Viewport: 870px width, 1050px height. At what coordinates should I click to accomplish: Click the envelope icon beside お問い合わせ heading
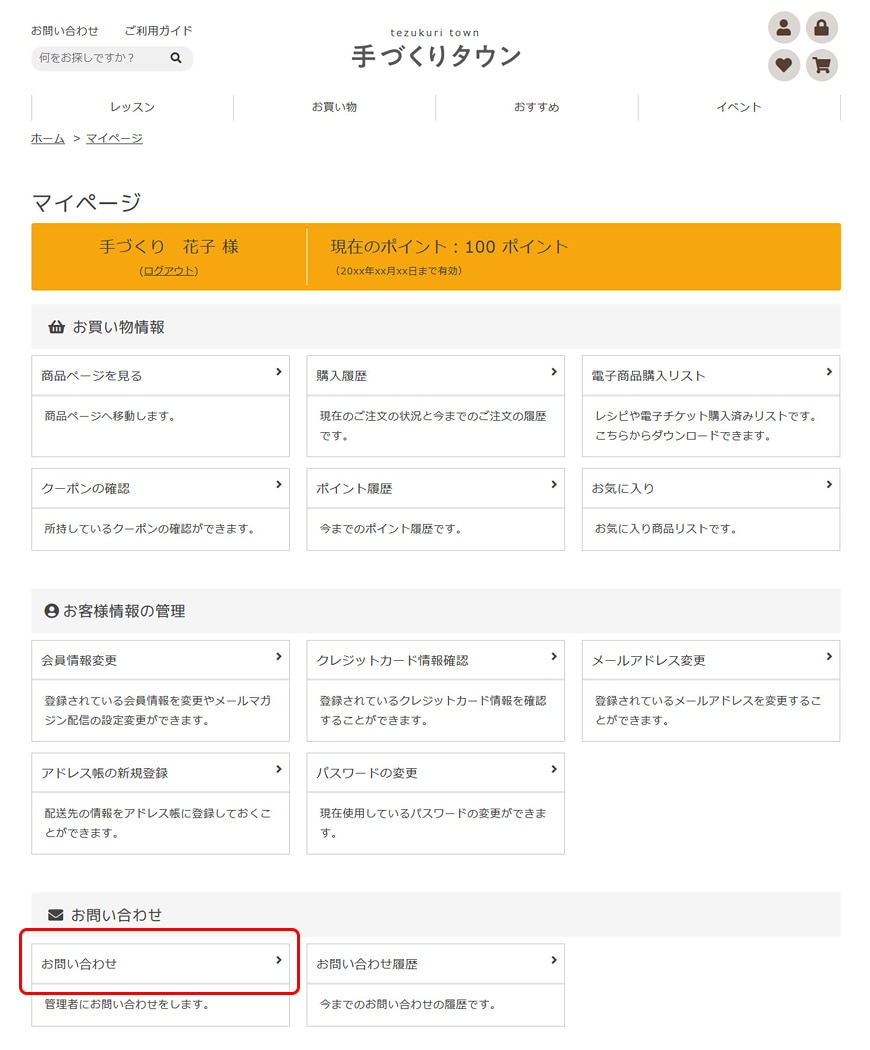point(56,915)
